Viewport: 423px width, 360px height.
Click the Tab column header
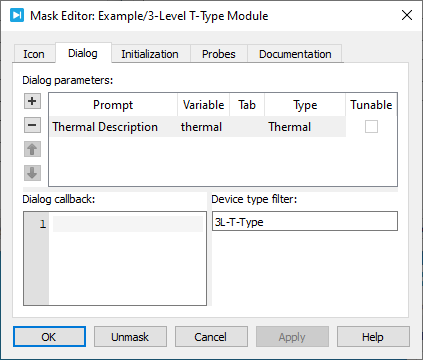coord(247,105)
